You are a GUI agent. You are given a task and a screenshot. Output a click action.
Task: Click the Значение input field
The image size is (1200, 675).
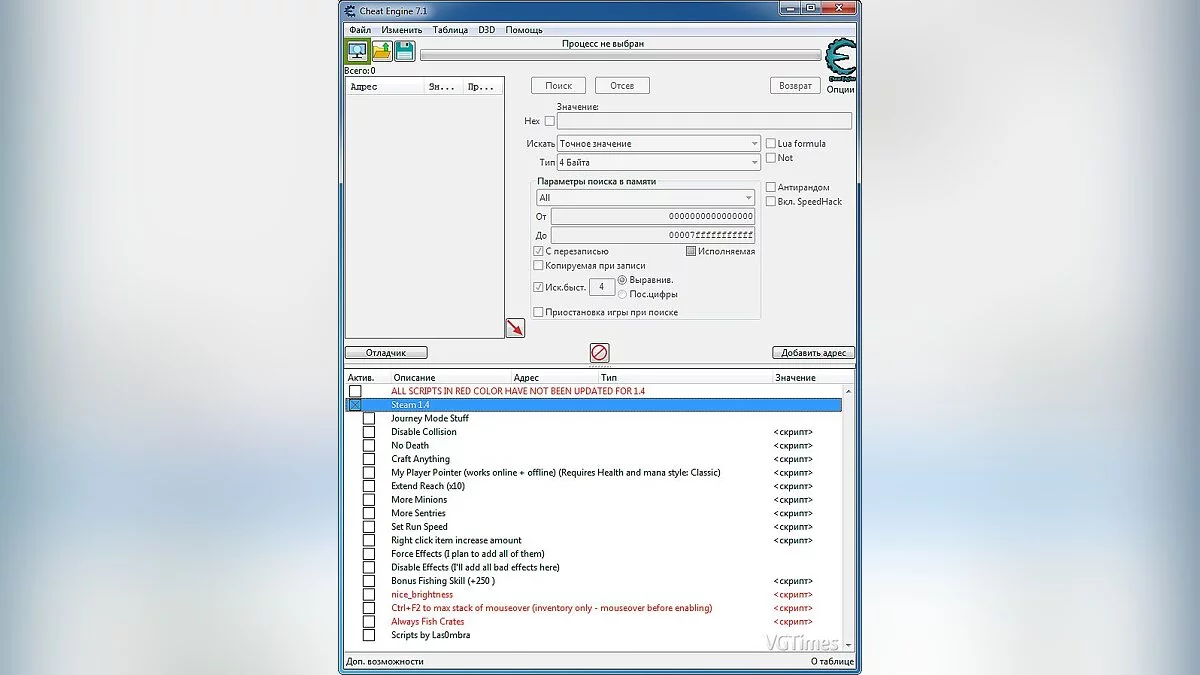tap(704, 121)
